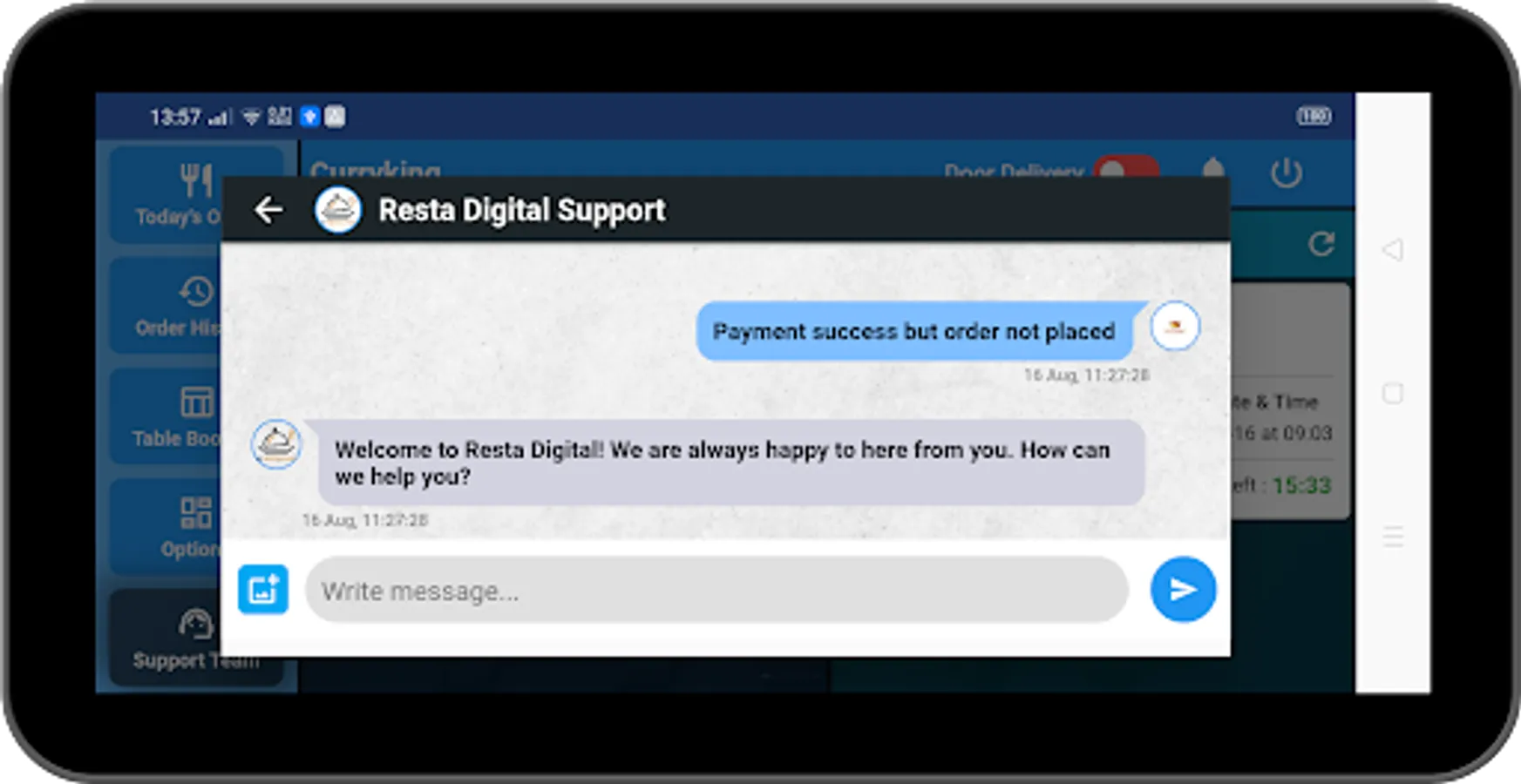Open Table Booking in sidebar
Screen dimensions: 1521x784
[166, 416]
